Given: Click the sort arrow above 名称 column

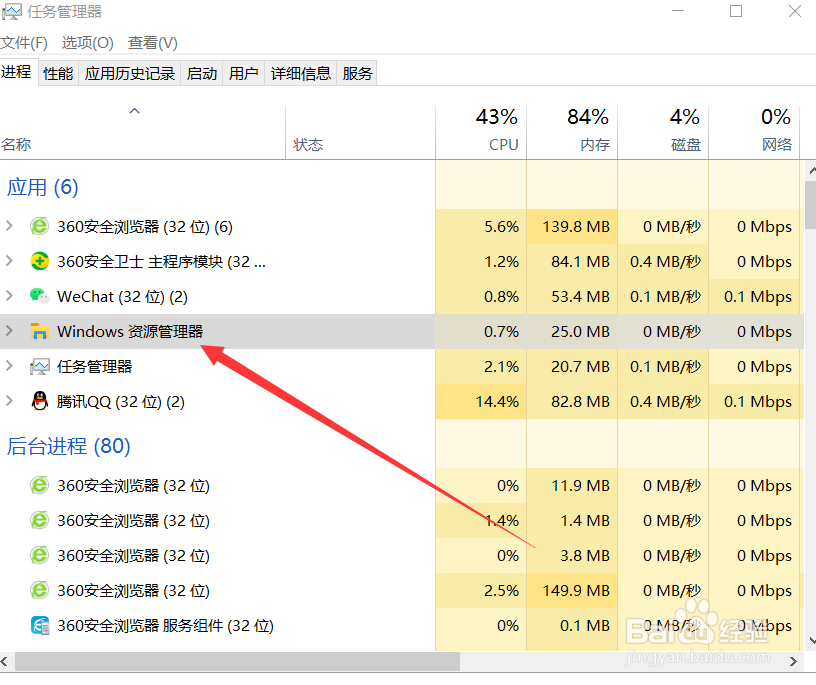Looking at the screenshot, I should 135,111.
